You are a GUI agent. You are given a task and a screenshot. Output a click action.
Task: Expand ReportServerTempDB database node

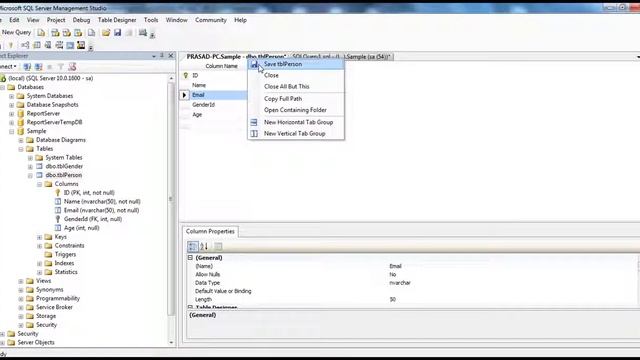[x=11, y=122]
